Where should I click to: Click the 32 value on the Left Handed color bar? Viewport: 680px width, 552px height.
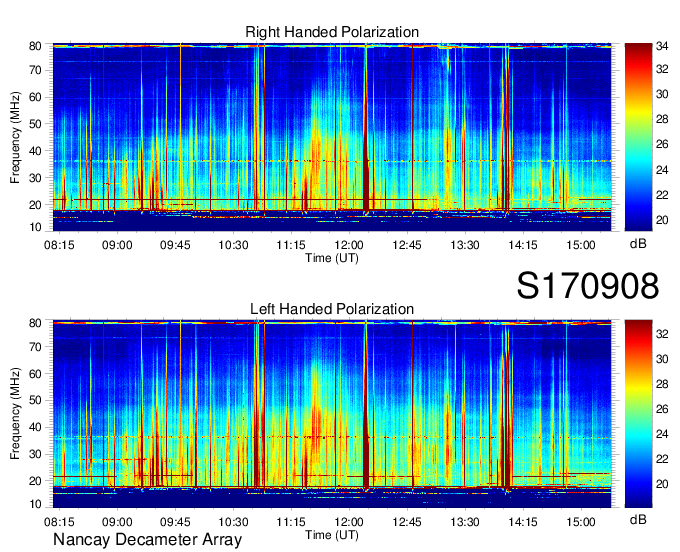[x=662, y=334]
